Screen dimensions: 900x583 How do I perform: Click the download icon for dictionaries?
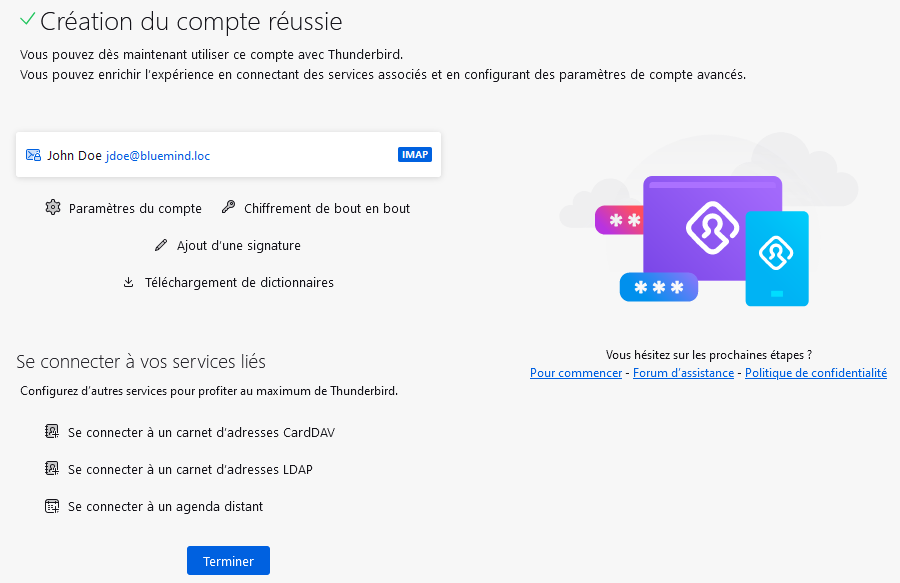[x=128, y=282]
